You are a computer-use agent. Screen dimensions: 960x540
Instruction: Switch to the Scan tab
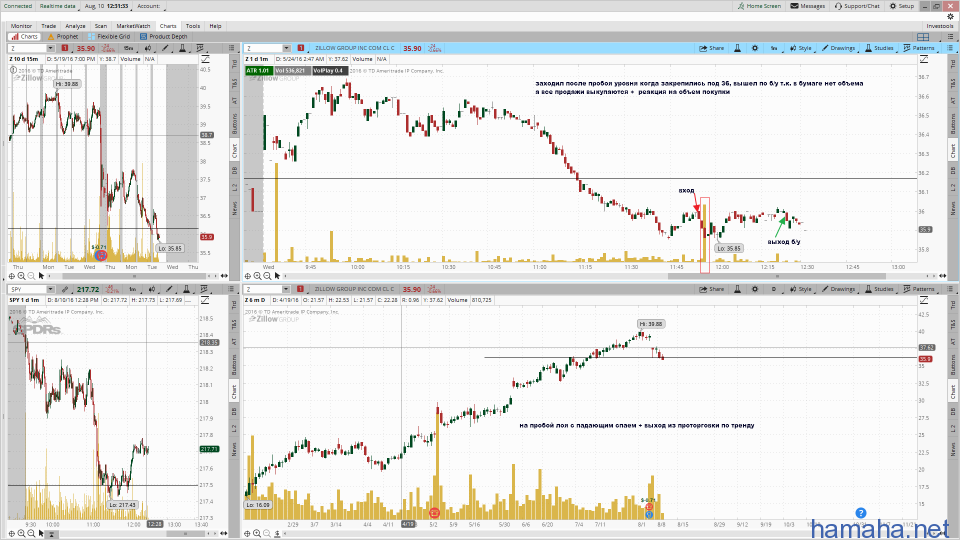(x=100, y=26)
